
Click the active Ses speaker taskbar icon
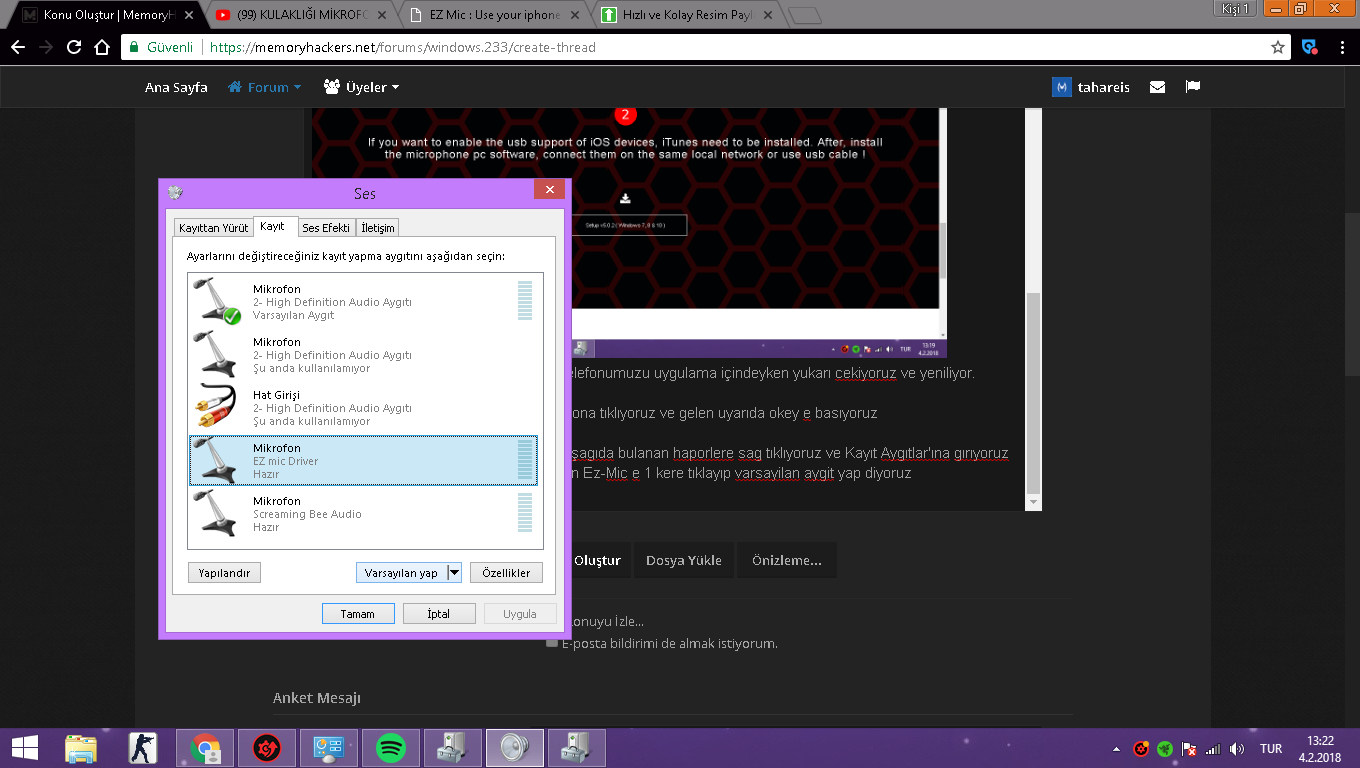(515, 748)
